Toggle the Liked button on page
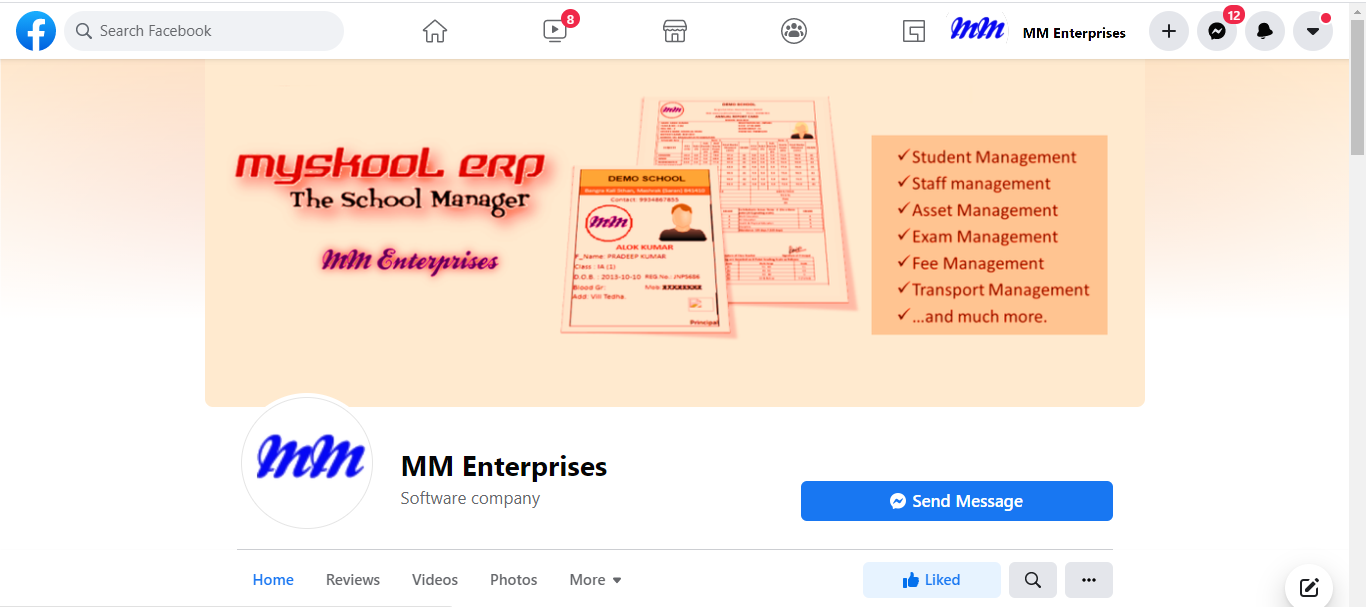Screen dimensions: 1366x607 [x=932, y=580]
